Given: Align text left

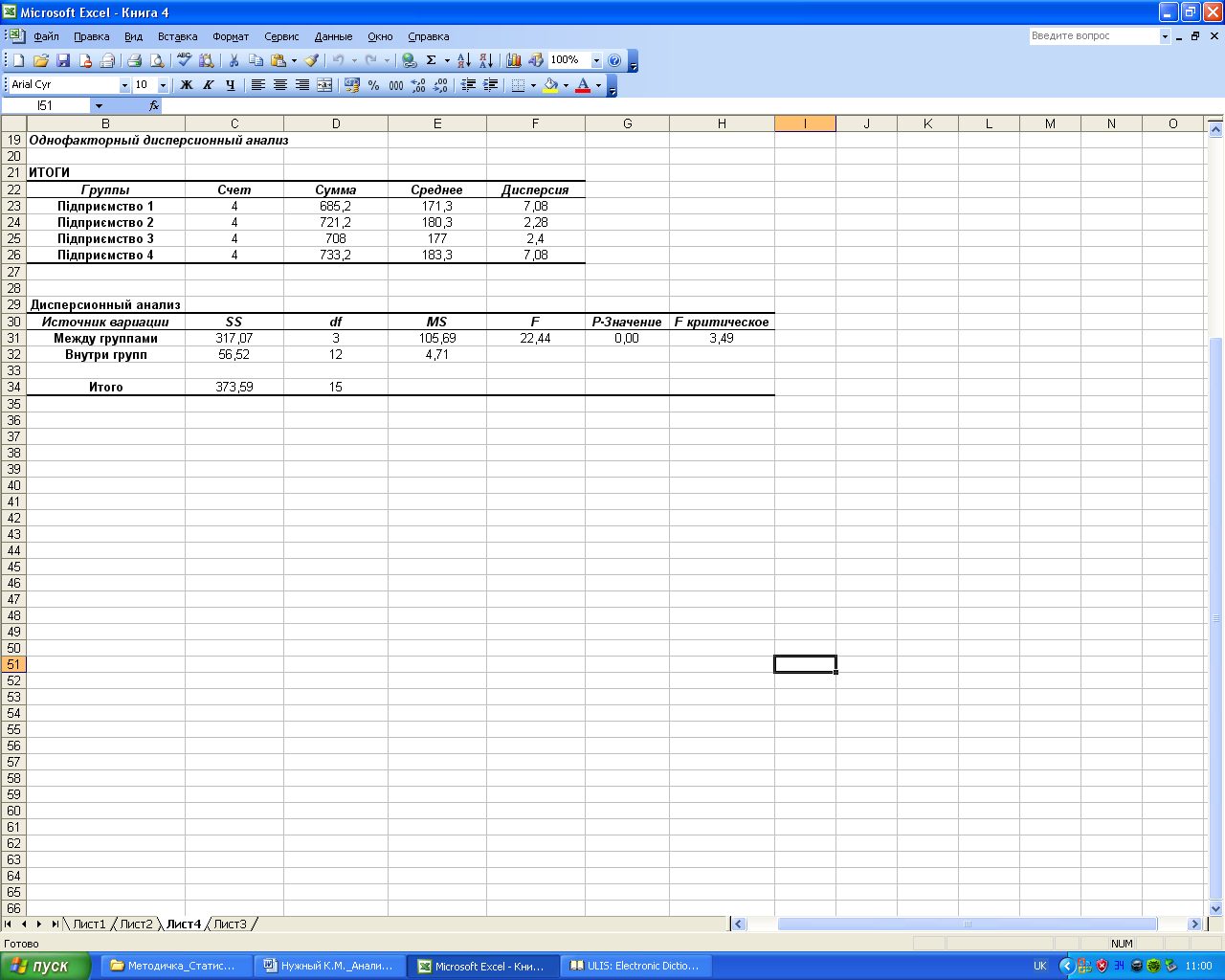Looking at the screenshot, I should (x=258, y=85).
